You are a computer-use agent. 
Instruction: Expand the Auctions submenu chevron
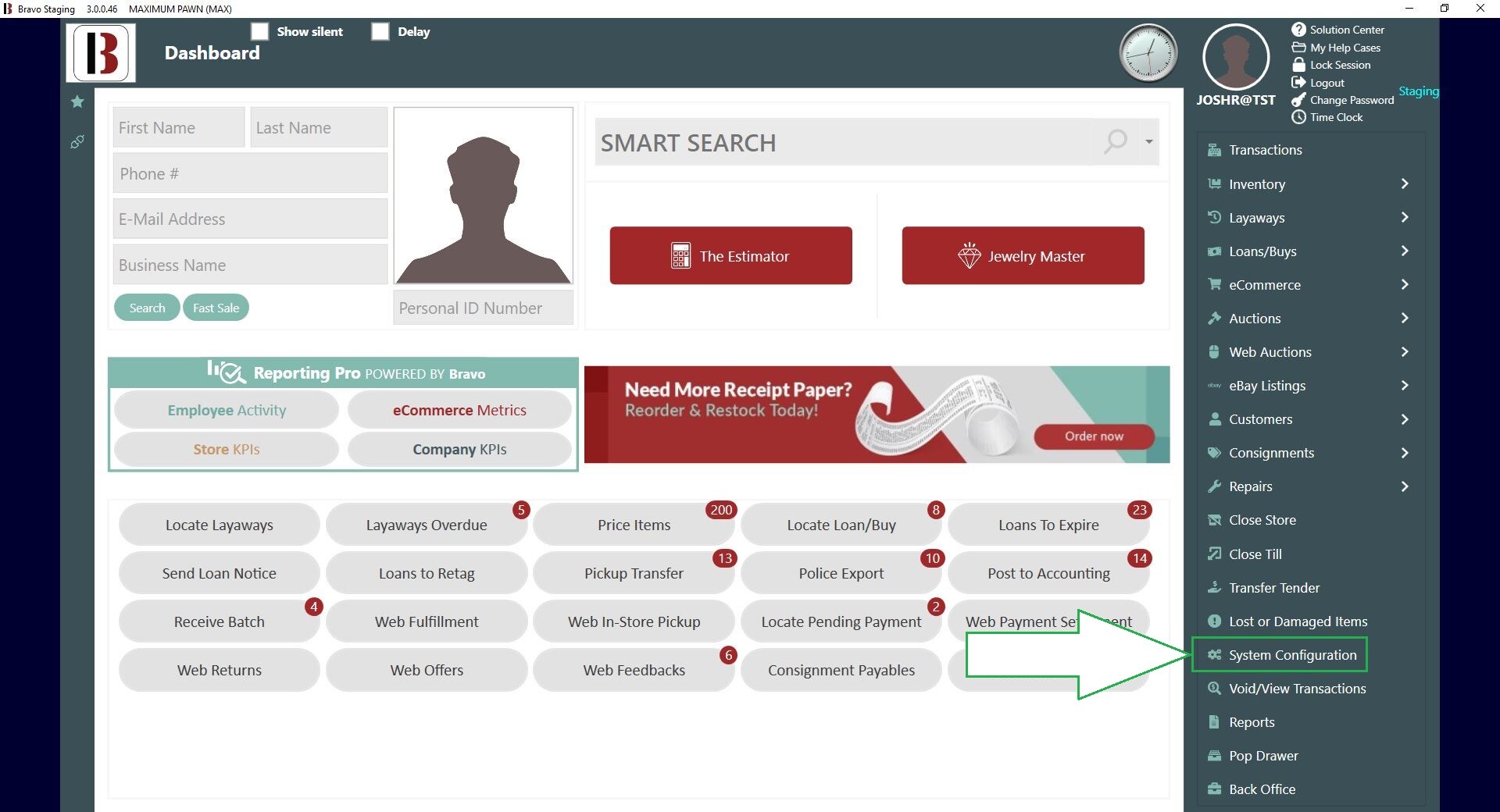1405,318
